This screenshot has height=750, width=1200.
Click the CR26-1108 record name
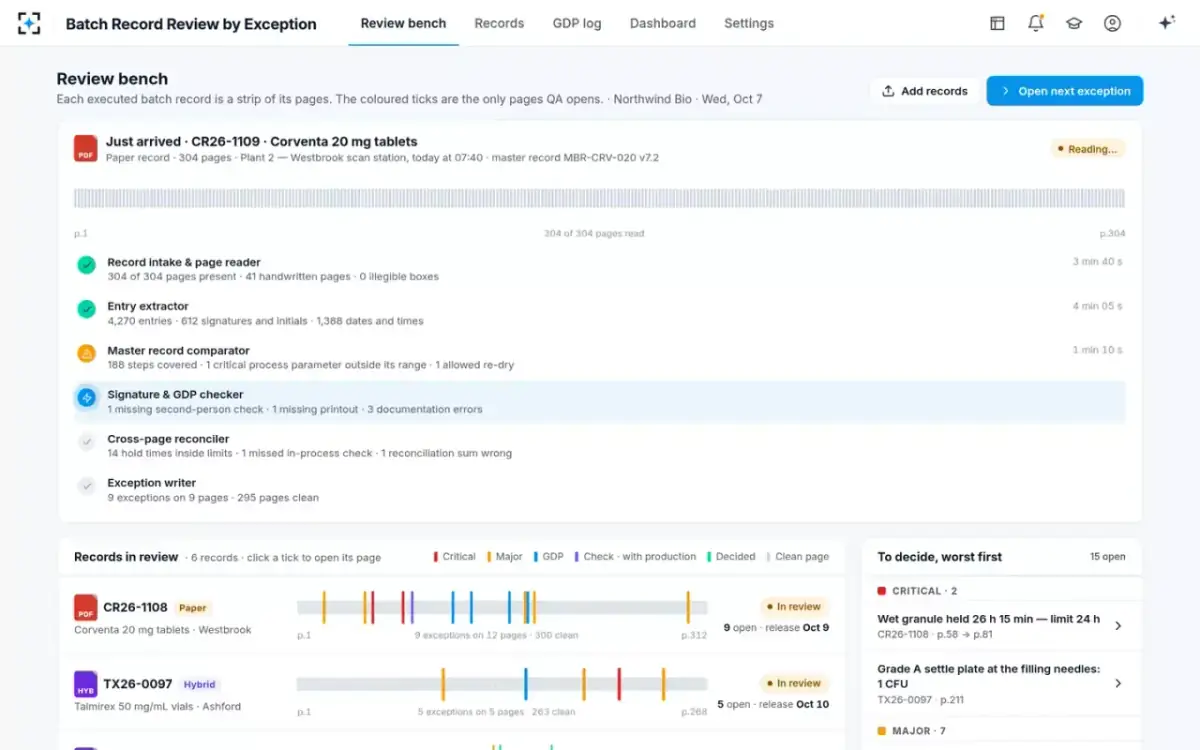pos(135,607)
